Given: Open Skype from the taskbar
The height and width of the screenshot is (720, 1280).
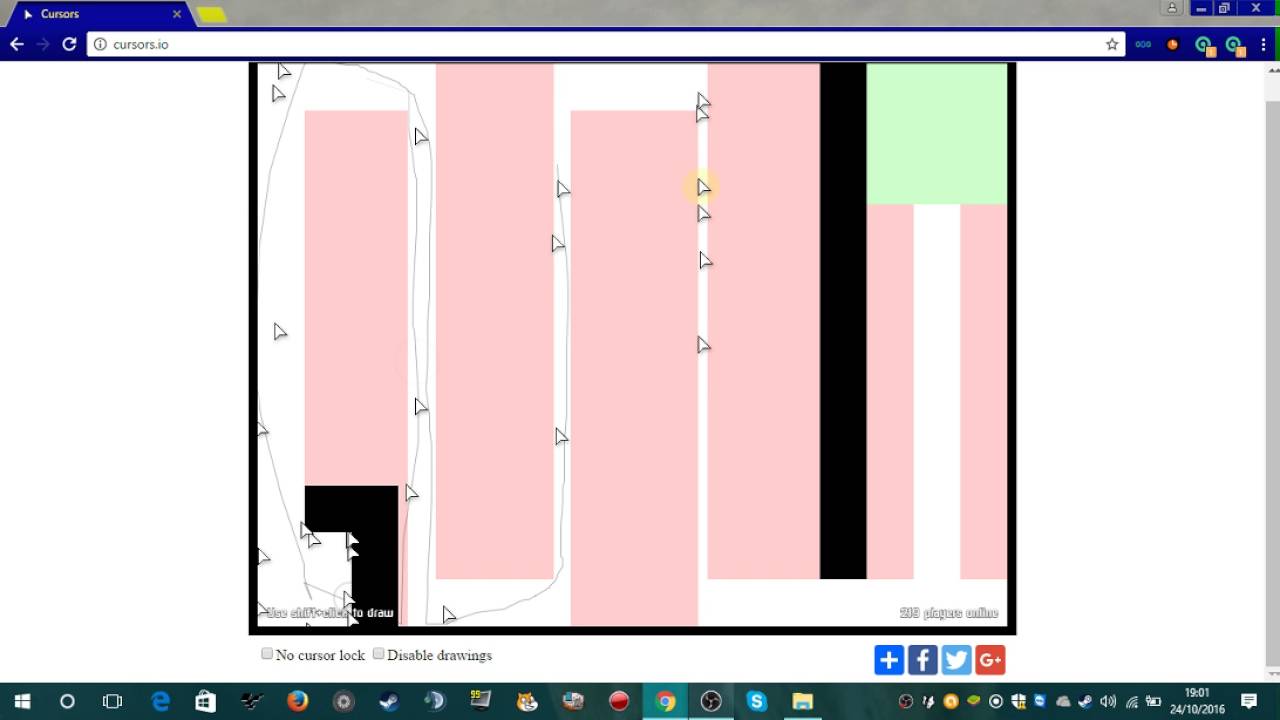Looking at the screenshot, I should click(x=757, y=701).
